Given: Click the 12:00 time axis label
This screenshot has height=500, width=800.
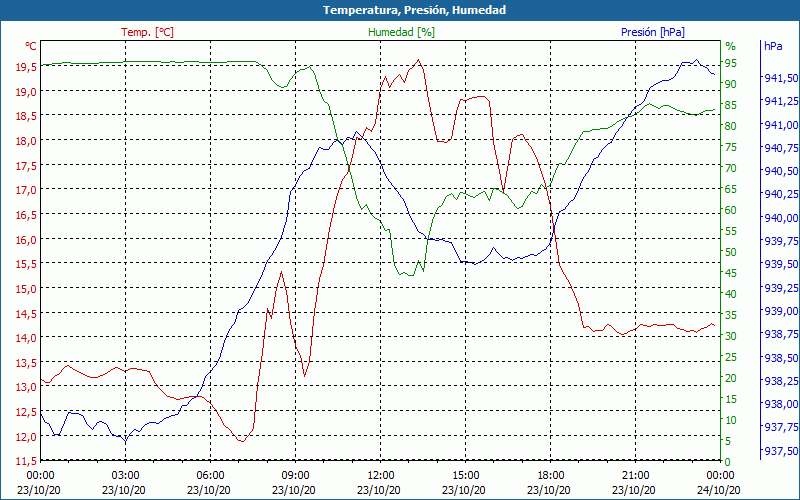Looking at the screenshot, I should click(x=381, y=476).
